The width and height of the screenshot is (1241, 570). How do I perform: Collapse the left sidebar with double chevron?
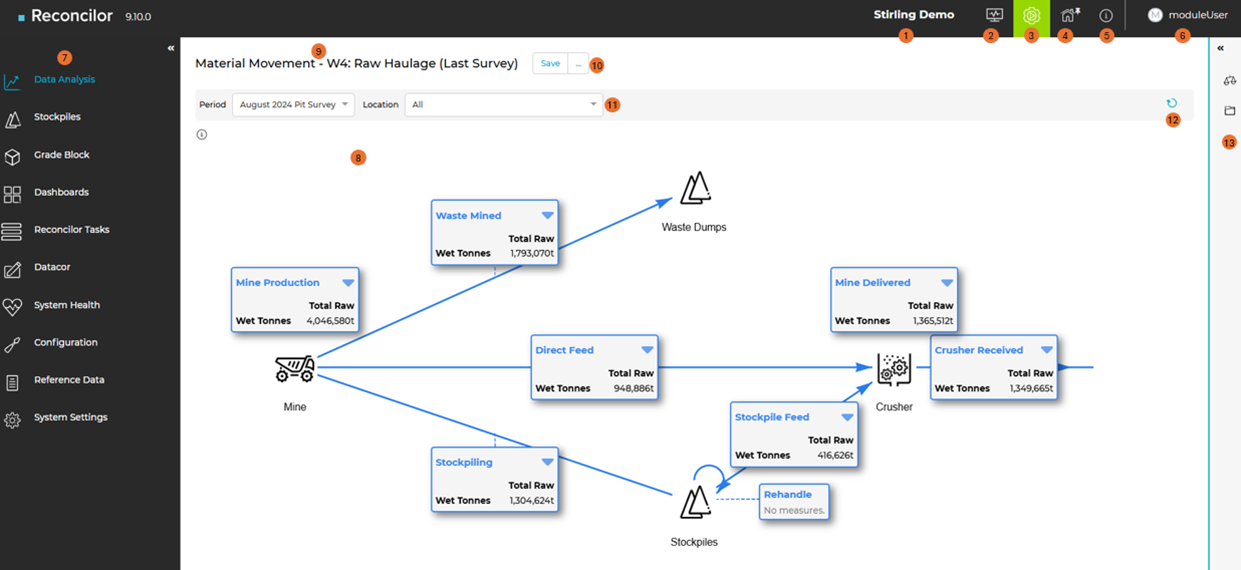[x=171, y=48]
